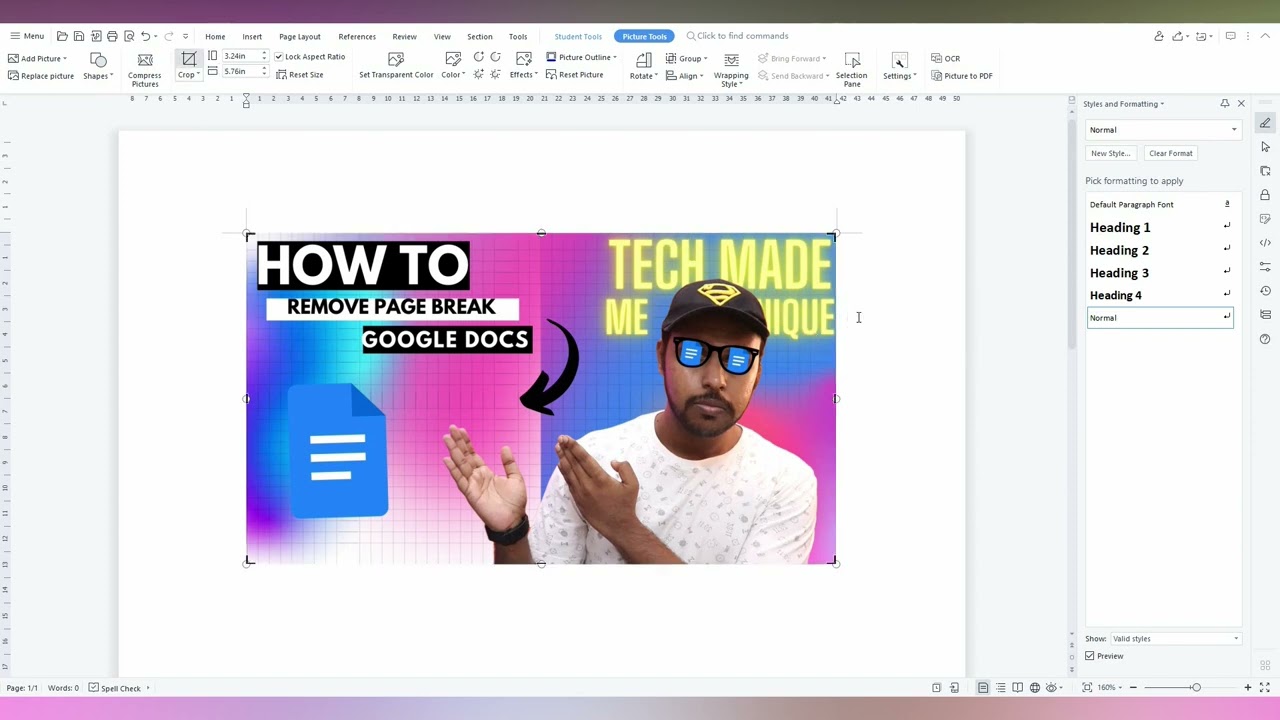Viewport: 1280px width, 720px height.
Task: Click the zoom in plus button
Action: (1247, 688)
